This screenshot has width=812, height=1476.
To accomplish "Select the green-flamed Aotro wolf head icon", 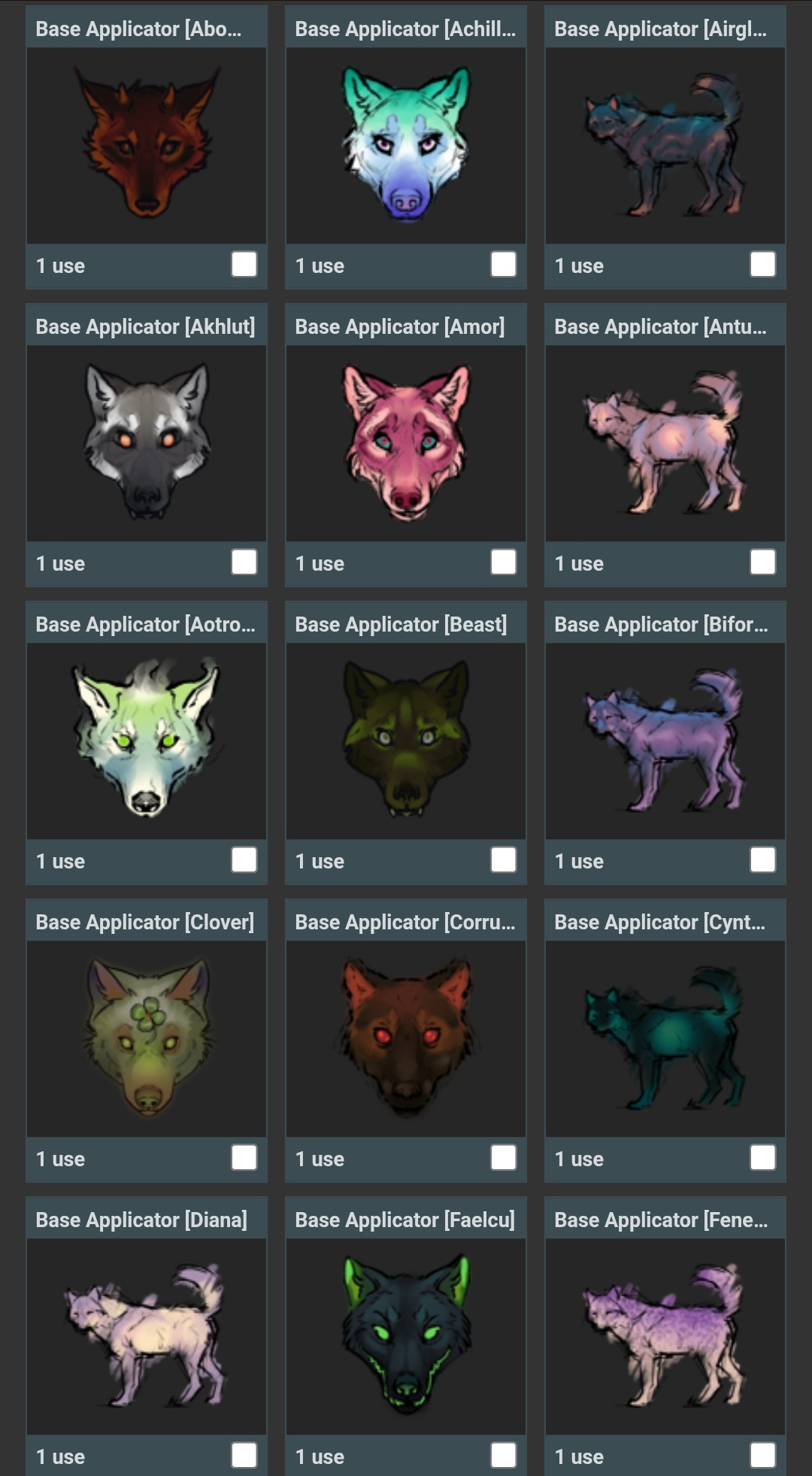I will click(147, 737).
